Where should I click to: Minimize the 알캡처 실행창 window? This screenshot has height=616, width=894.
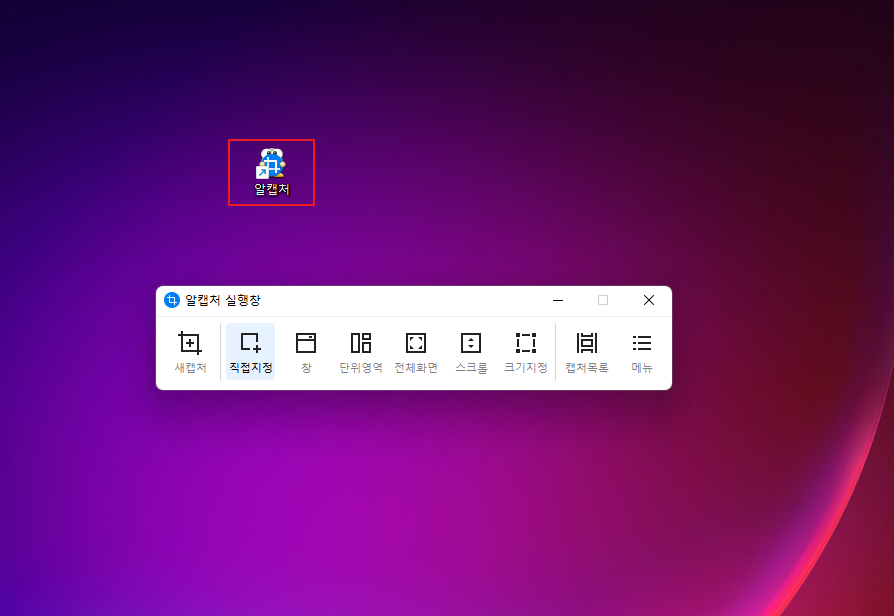coord(558,300)
